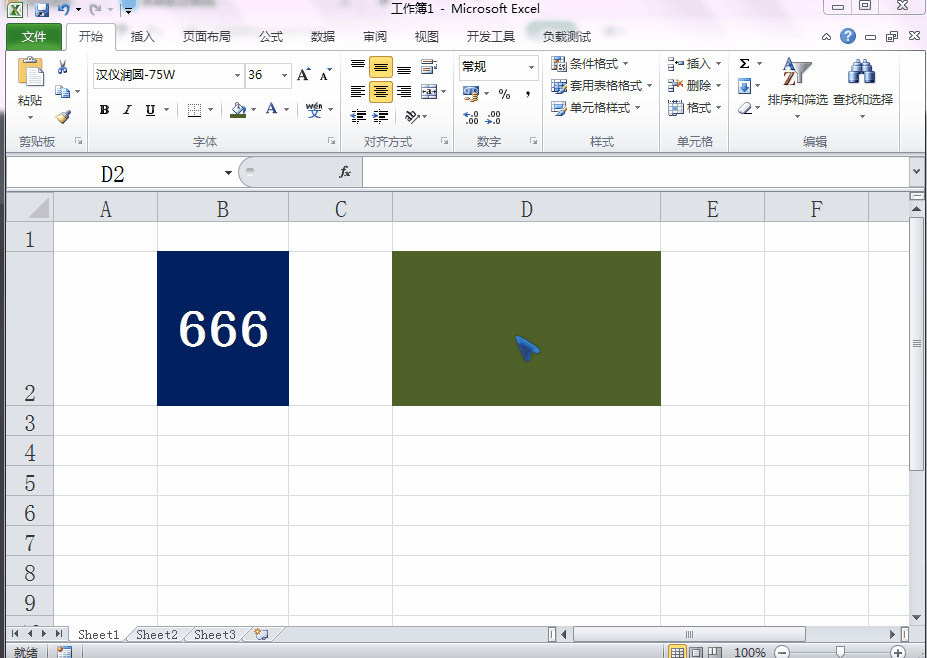Click the Paste clipboard icon
This screenshot has height=658, width=927.
tap(30, 72)
